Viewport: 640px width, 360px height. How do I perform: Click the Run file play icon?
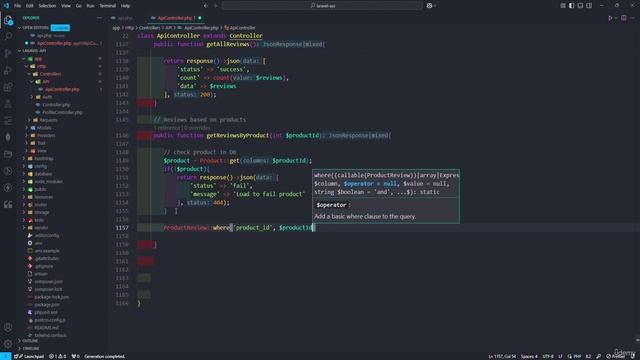(x=611, y=18)
